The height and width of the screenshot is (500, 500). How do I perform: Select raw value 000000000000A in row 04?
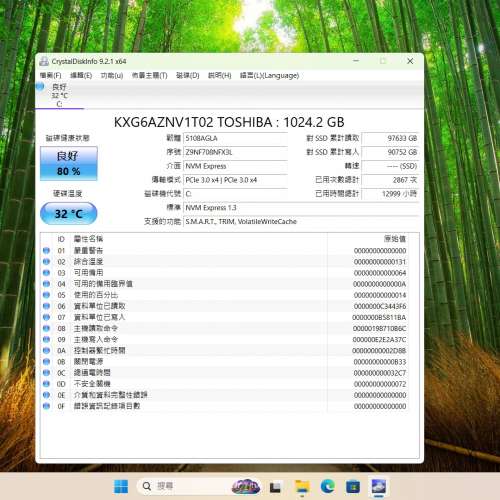click(x=380, y=284)
